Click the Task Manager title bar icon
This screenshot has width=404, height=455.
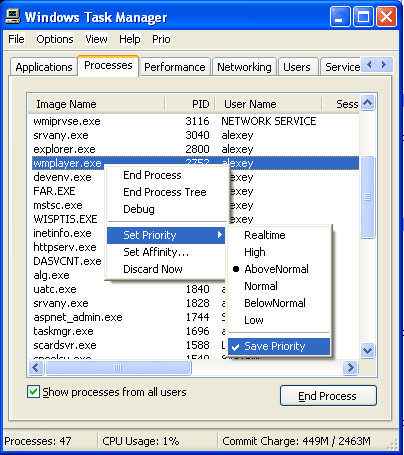click(13, 16)
